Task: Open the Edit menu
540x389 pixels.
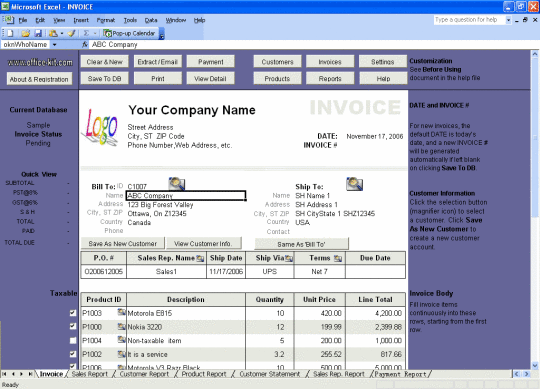Action: (x=40, y=20)
